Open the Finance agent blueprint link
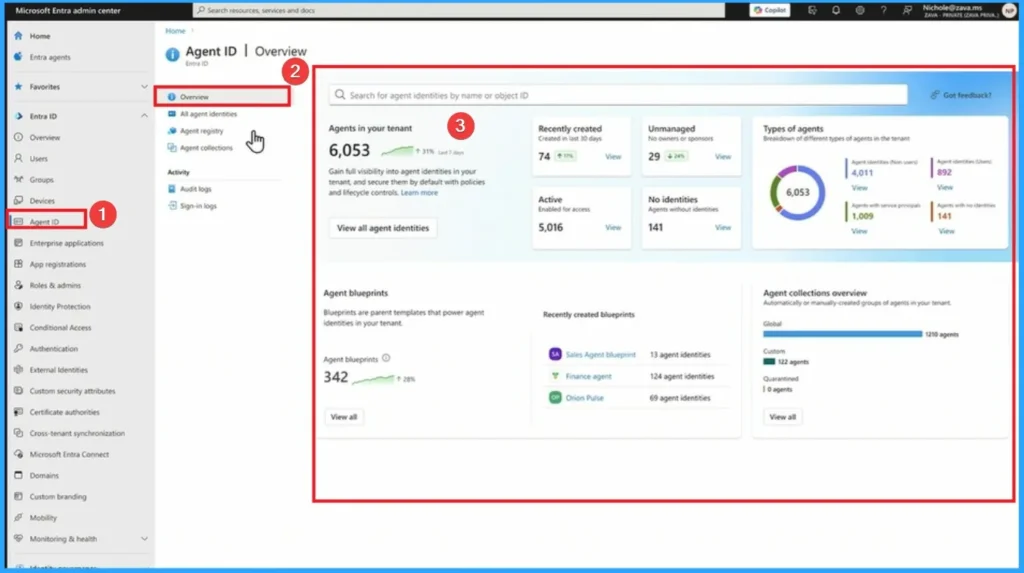Viewport: 1024px width, 573px height. [x=588, y=376]
